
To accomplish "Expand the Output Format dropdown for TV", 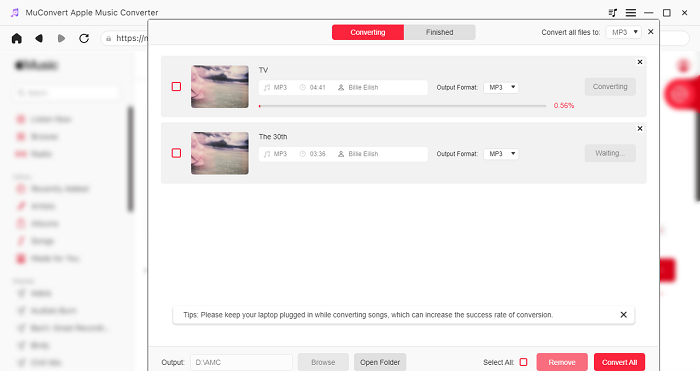I will click(x=501, y=88).
